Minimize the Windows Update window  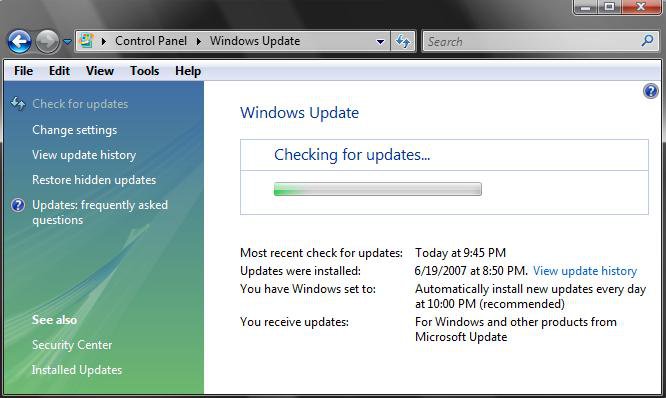[586, 7]
